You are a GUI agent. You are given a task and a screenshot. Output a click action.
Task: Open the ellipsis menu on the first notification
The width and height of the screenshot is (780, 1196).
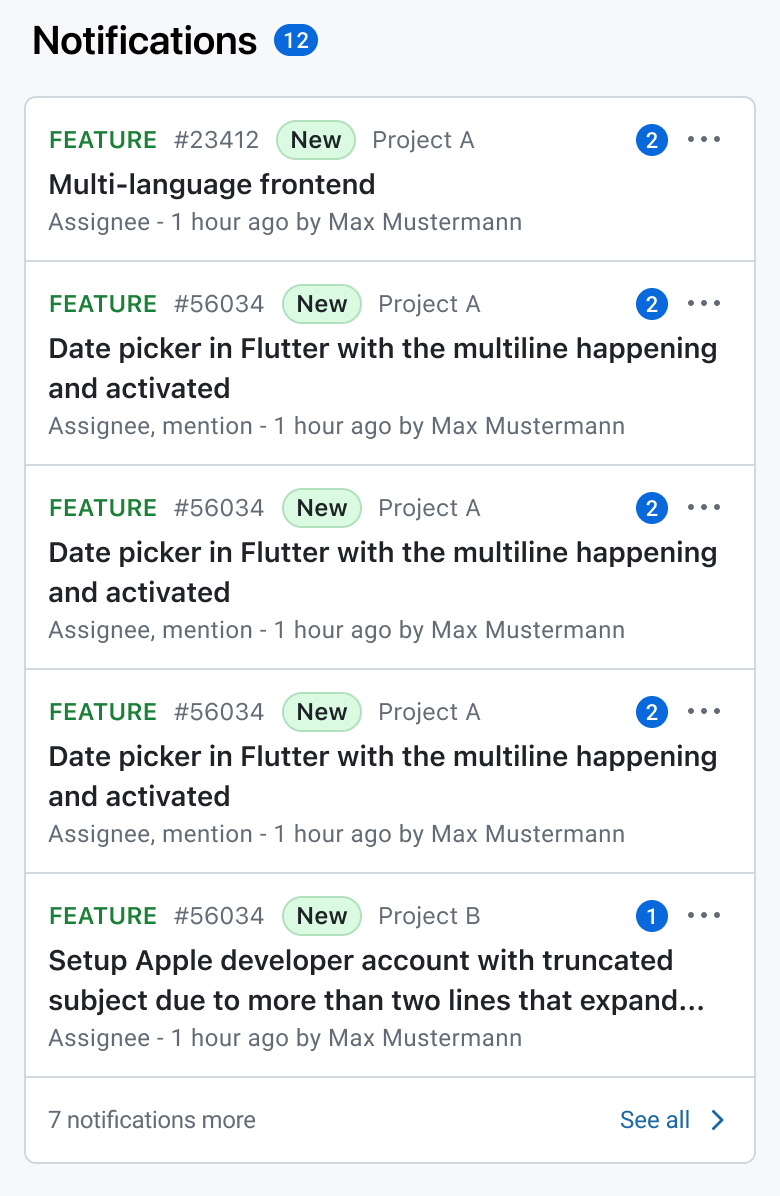click(704, 140)
